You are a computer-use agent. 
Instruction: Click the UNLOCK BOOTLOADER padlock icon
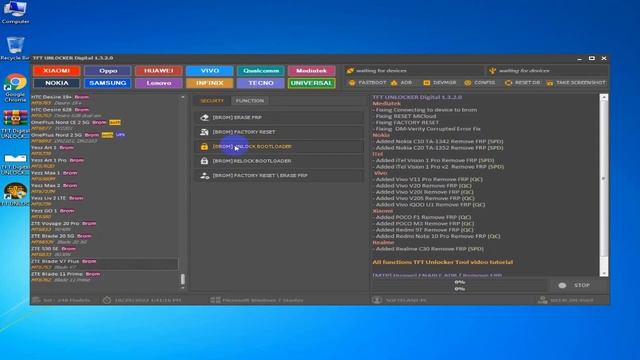[x=204, y=147]
